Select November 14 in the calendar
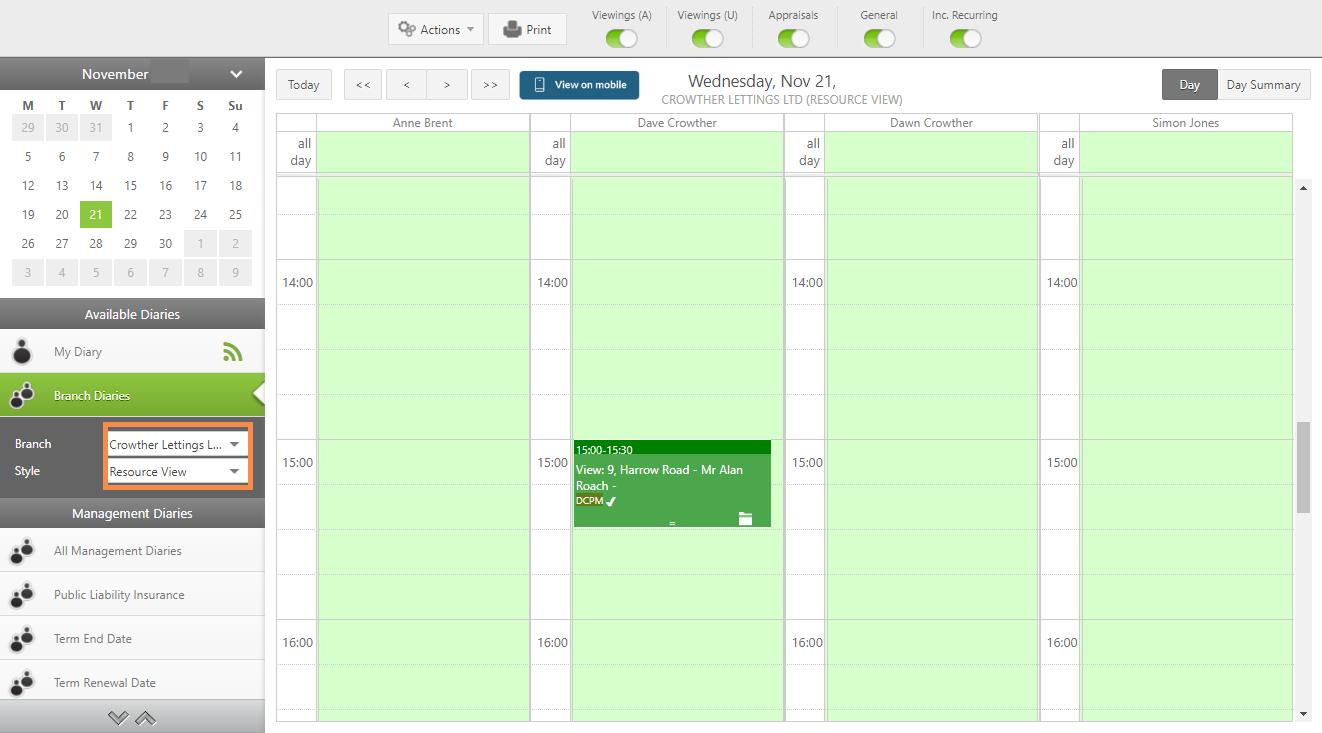The height and width of the screenshot is (733, 1322). [96, 185]
